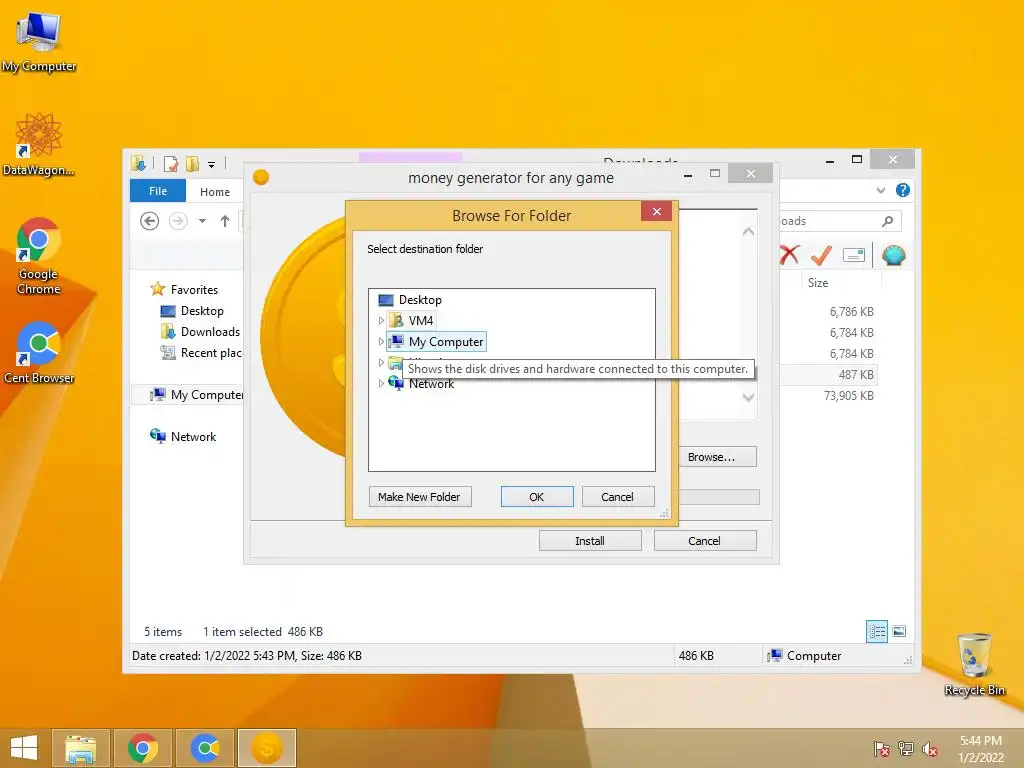This screenshot has height=768, width=1024.
Task: Click the Action Center flag tray icon
Action: (882, 749)
